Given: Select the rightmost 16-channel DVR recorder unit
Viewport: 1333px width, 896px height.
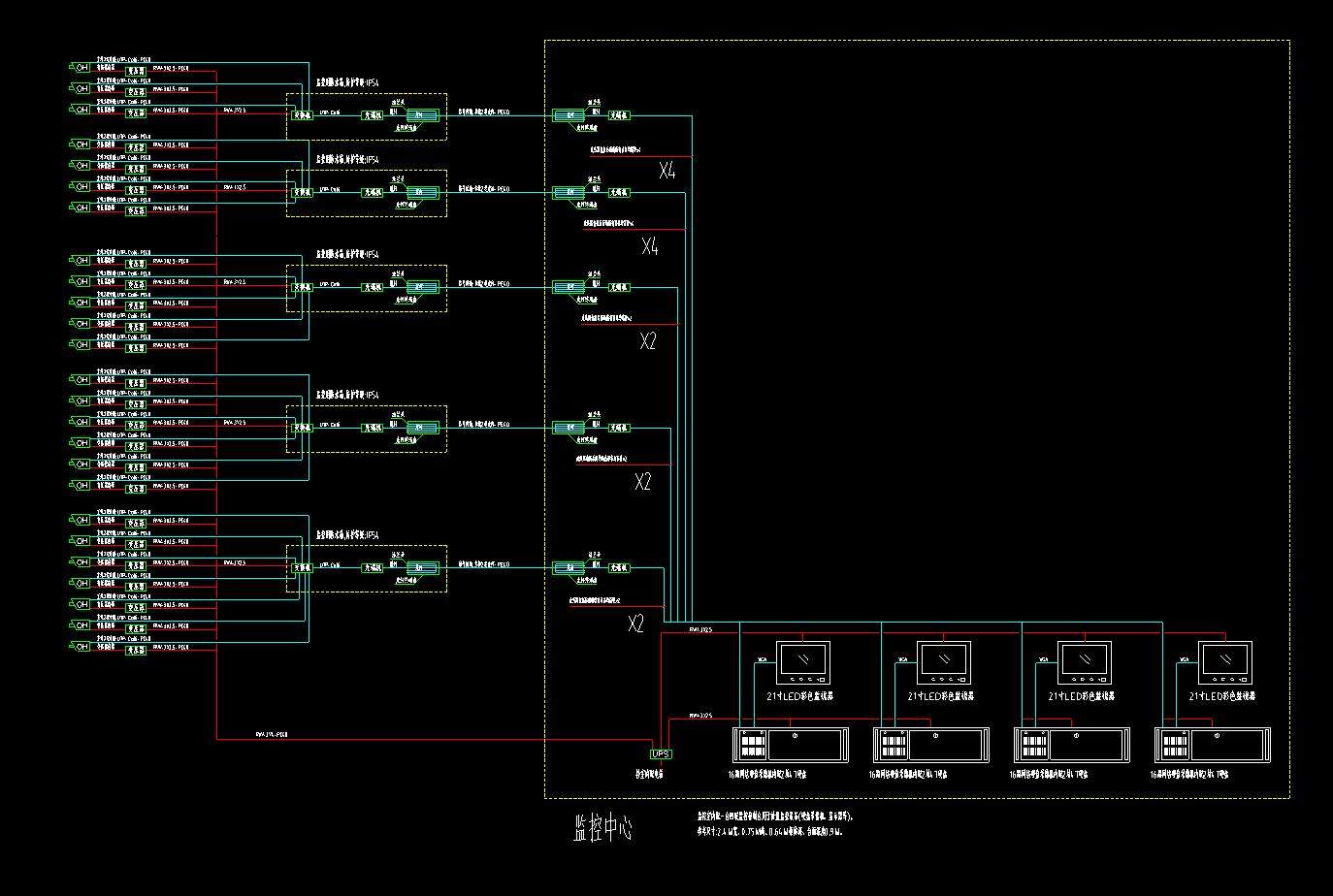Looking at the screenshot, I should click(x=1213, y=745).
